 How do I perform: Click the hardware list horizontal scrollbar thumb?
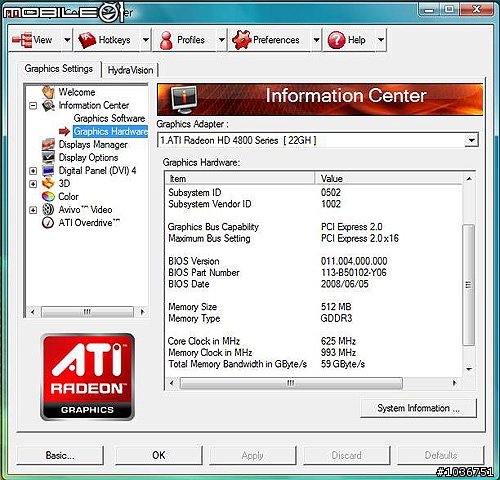(x=291, y=383)
